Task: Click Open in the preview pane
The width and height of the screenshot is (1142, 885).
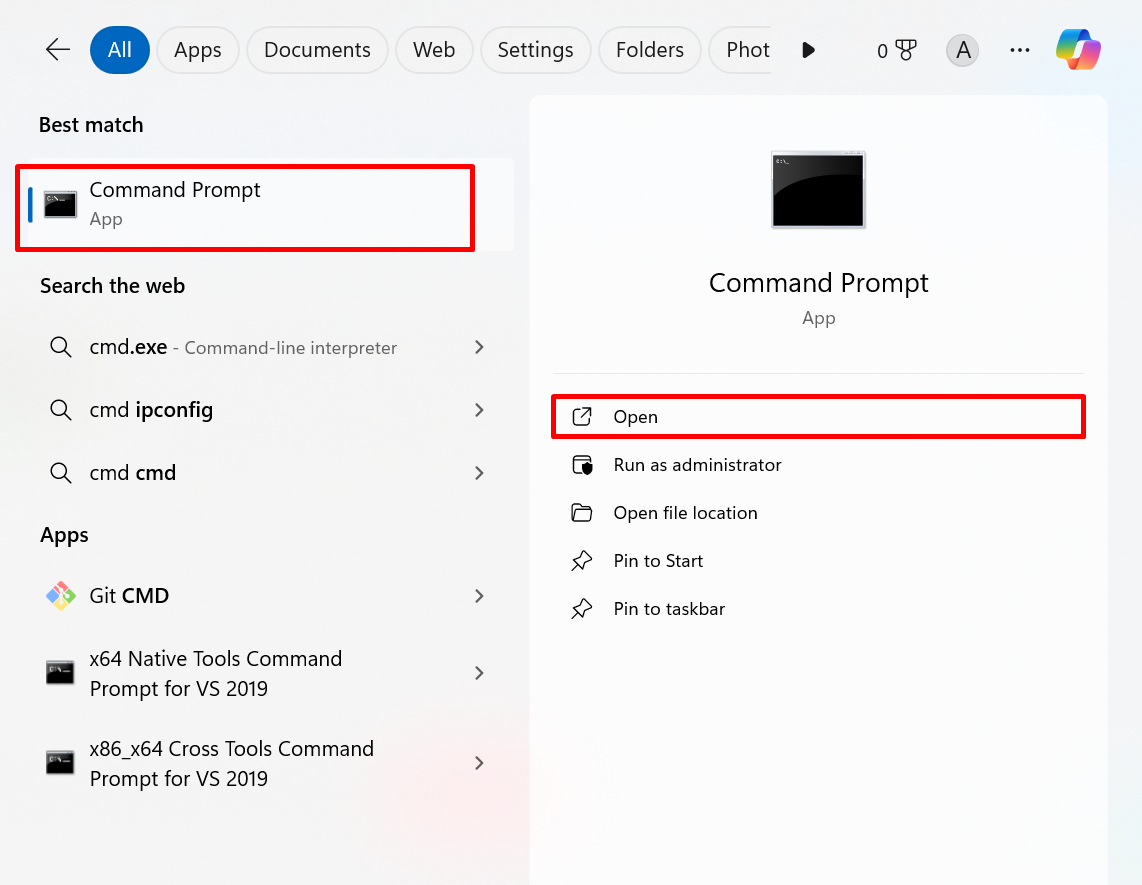Action: click(x=818, y=417)
